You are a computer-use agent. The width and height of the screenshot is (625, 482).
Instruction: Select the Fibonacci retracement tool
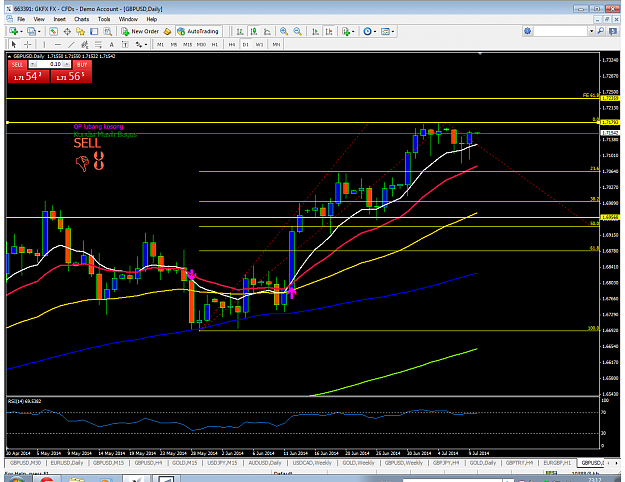point(98,44)
